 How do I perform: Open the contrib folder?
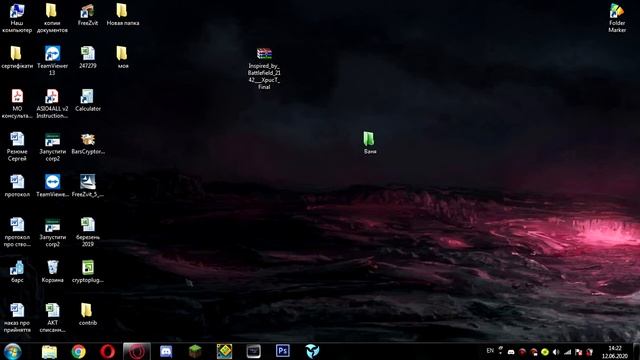87,314
